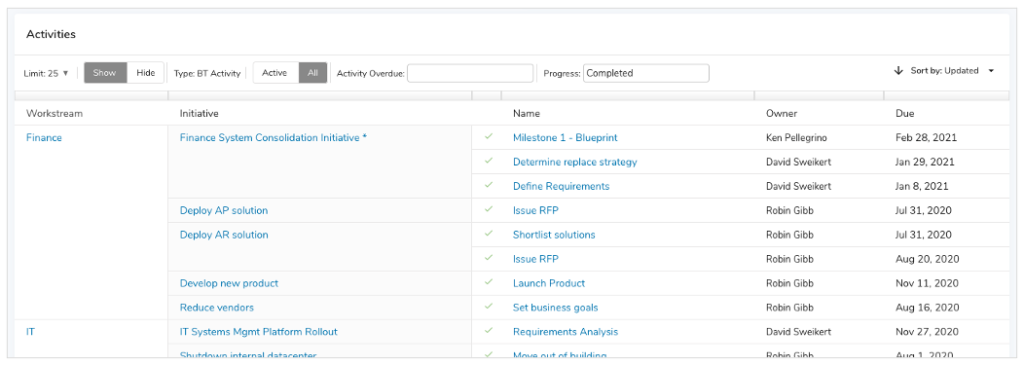Select the Hide toggle button
This screenshot has height=365, width=1024.
coord(146,73)
